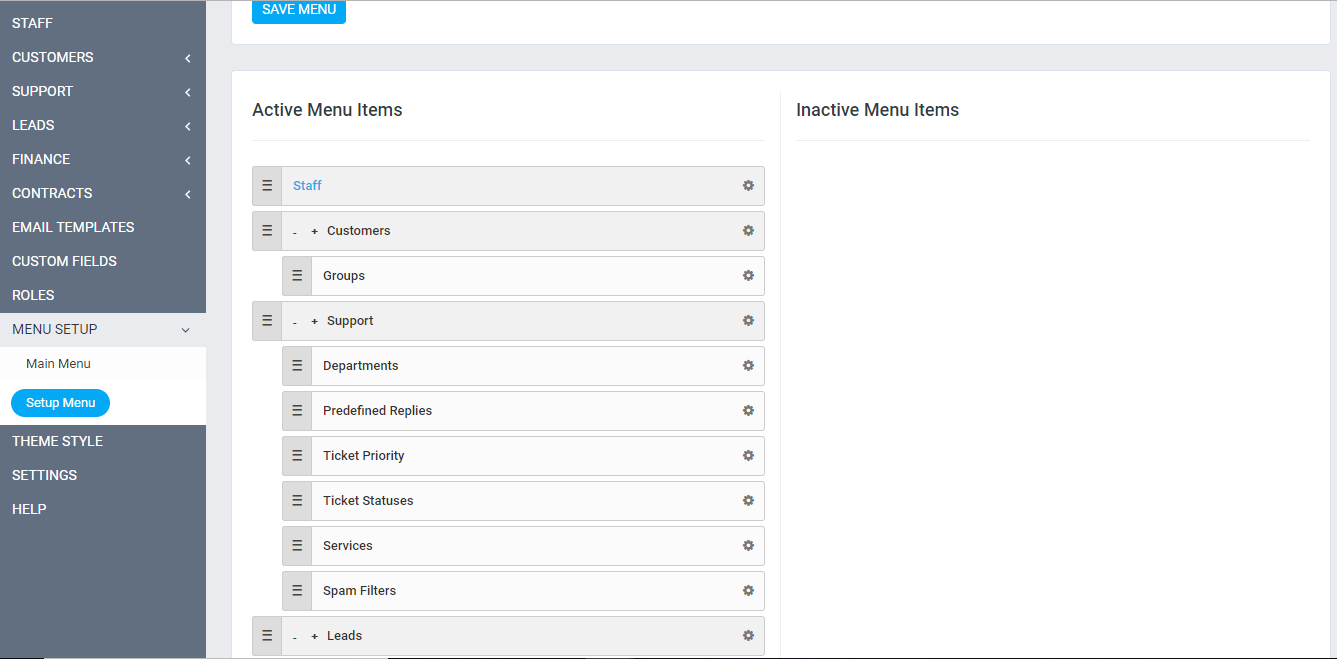Open settings gear for Services item
1337x659 pixels.
748,546
